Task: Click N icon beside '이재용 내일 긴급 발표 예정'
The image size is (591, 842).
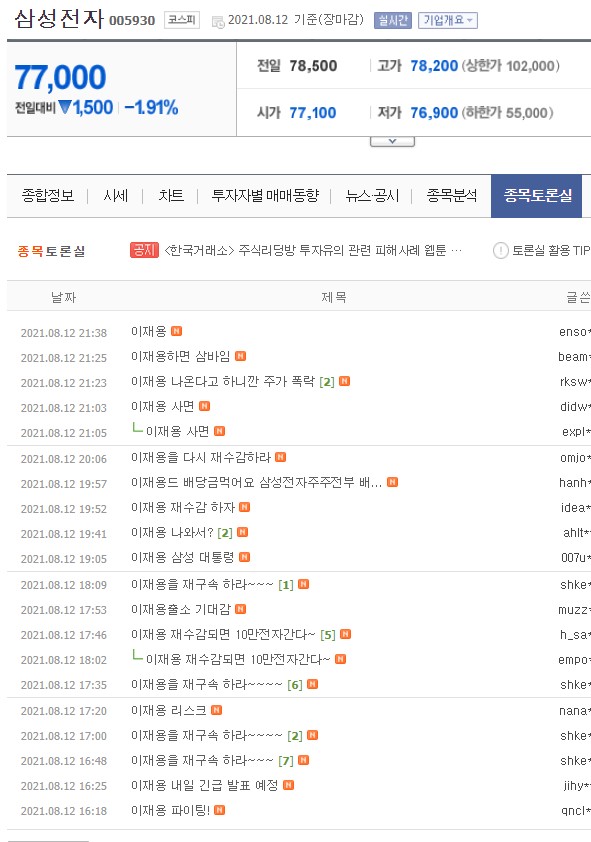Action: click(x=288, y=785)
